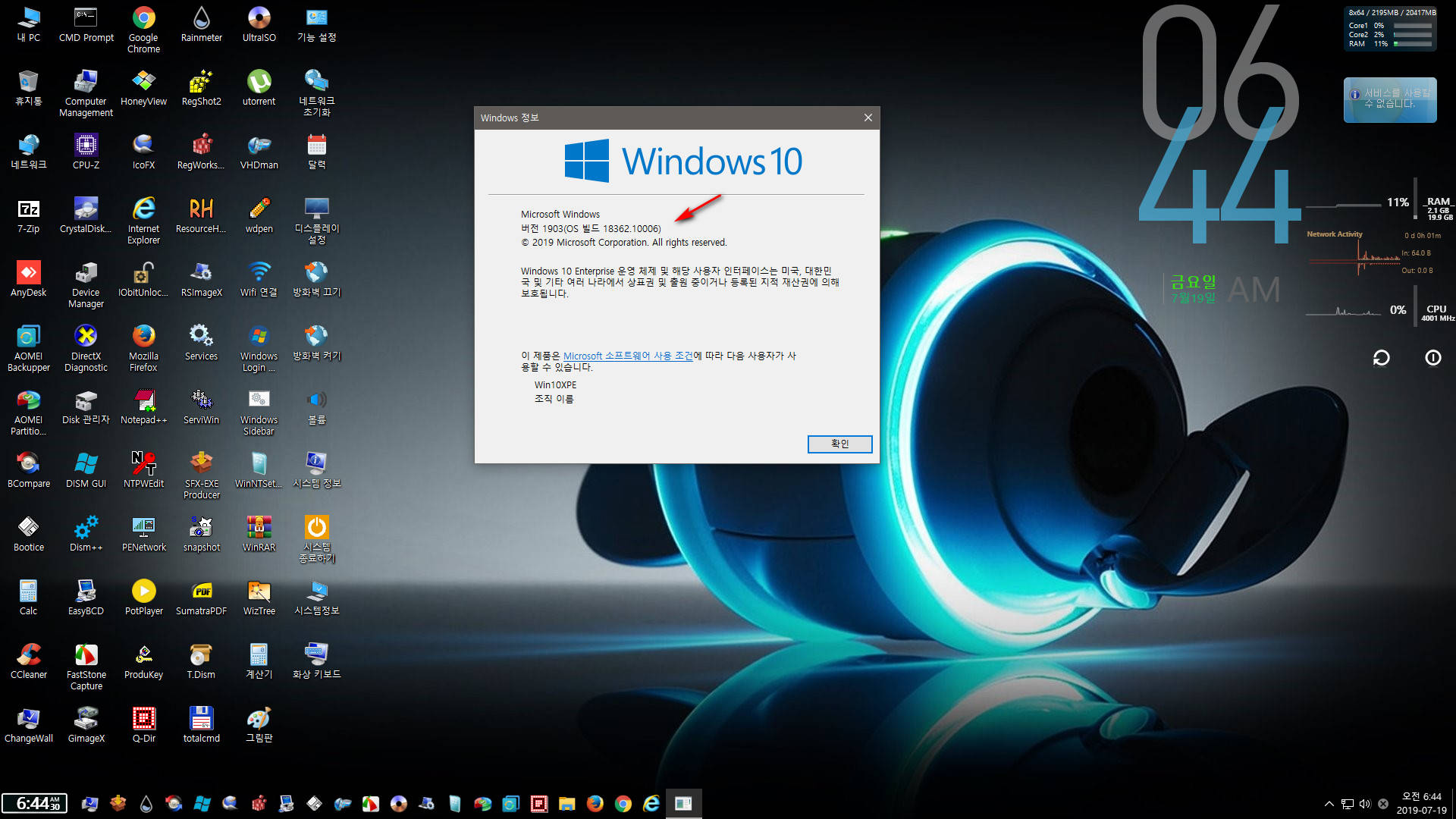The height and width of the screenshot is (819, 1456).
Task: Open the Computer Management shortcut
Action: tap(86, 94)
